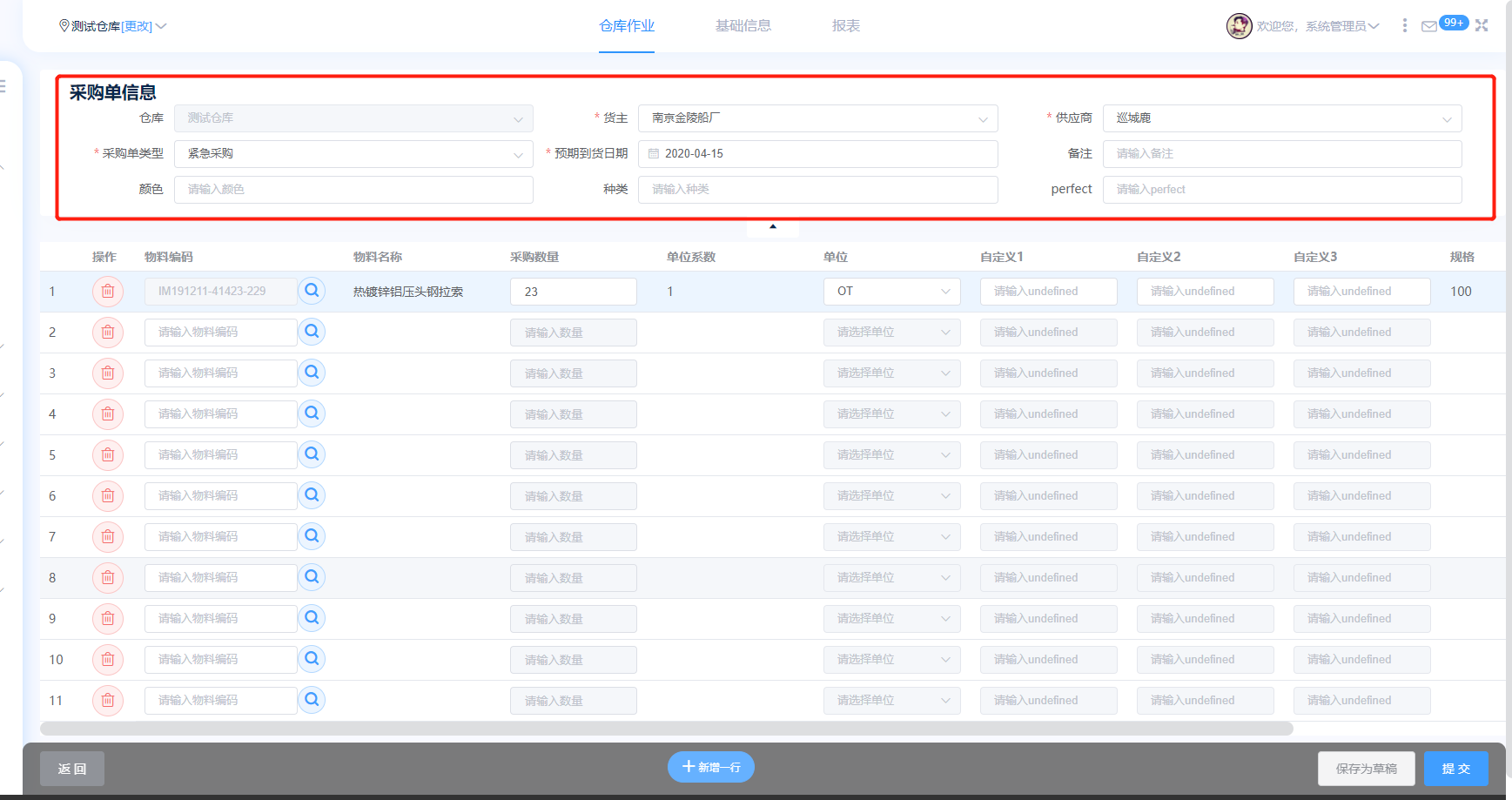The height and width of the screenshot is (800, 1512).
Task: Click the three-dot more options icon
Action: pyautogui.click(x=1404, y=26)
